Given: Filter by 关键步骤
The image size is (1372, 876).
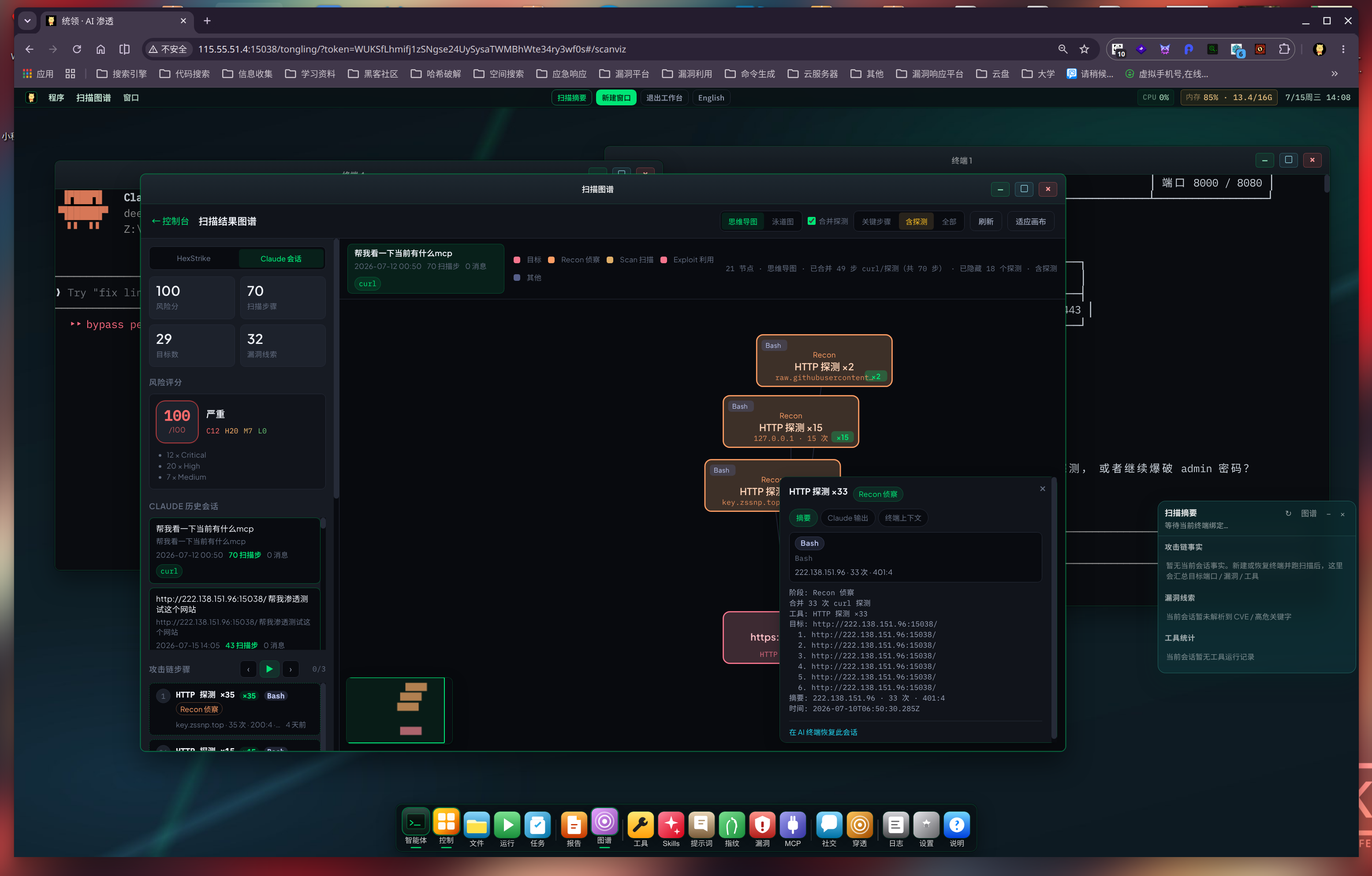Looking at the screenshot, I should [x=876, y=222].
